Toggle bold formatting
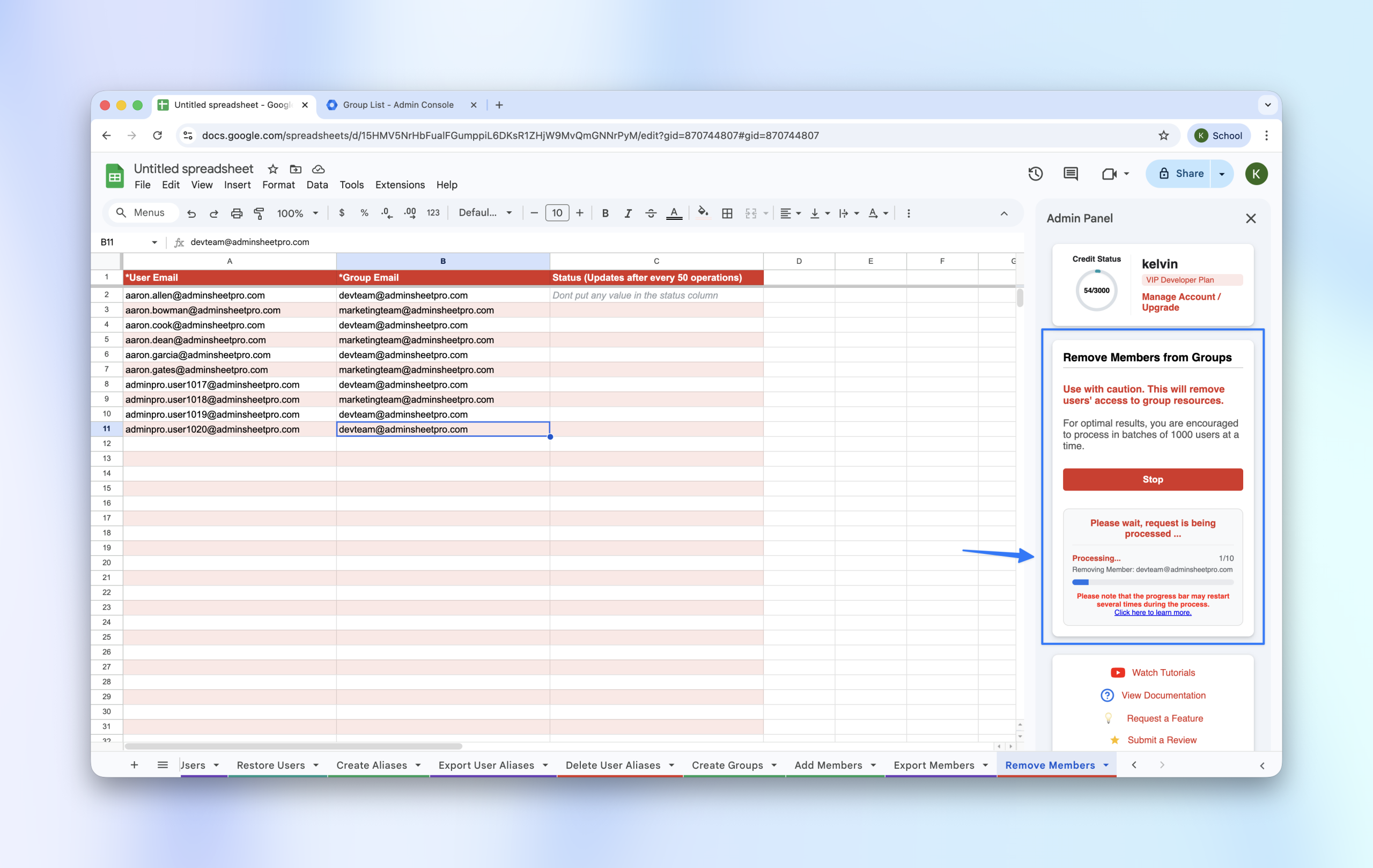The width and height of the screenshot is (1373, 868). 605,213
